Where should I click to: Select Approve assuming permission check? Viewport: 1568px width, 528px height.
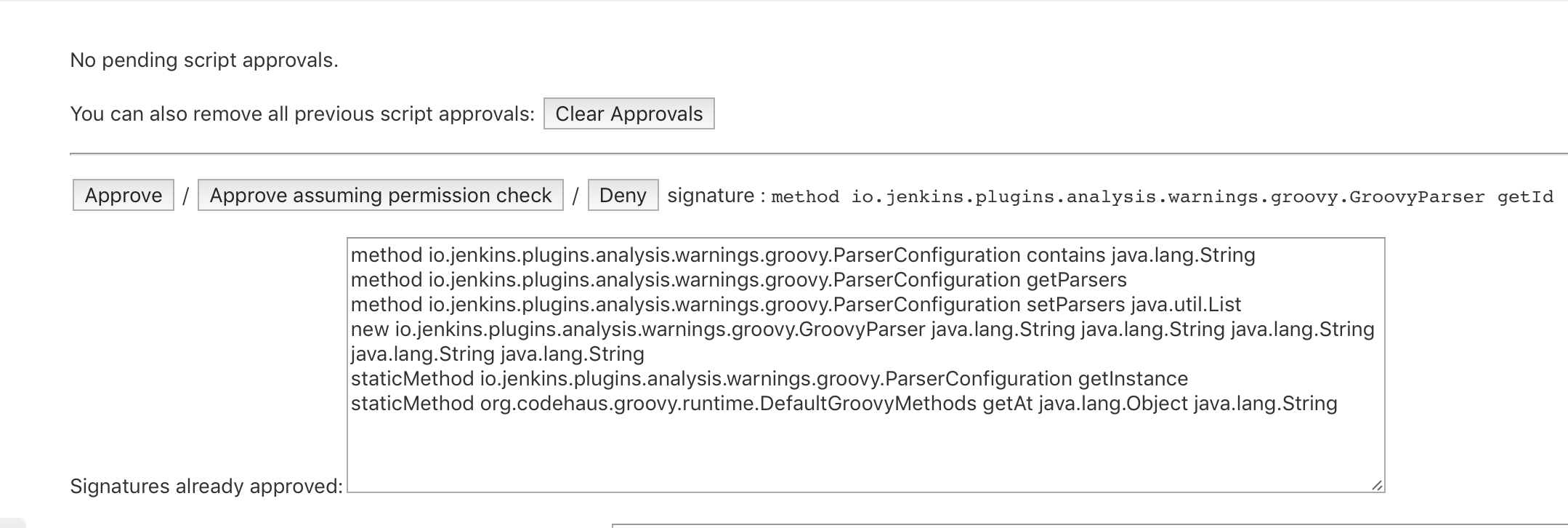point(381,195)
